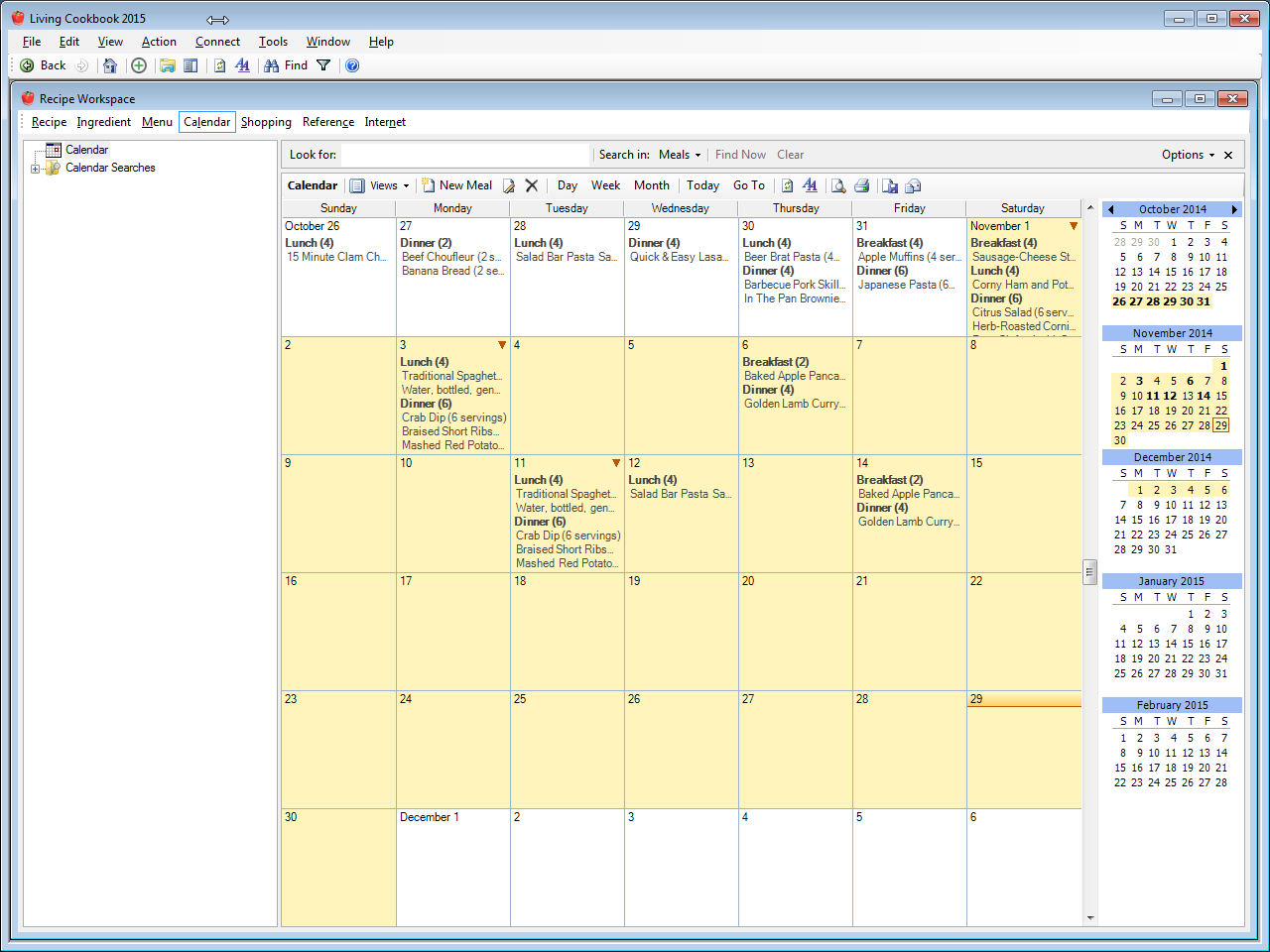This screenshot has height=952, width=1270.
Task: Click the font icon in calendar toolbar
Action: click(810, 185)
